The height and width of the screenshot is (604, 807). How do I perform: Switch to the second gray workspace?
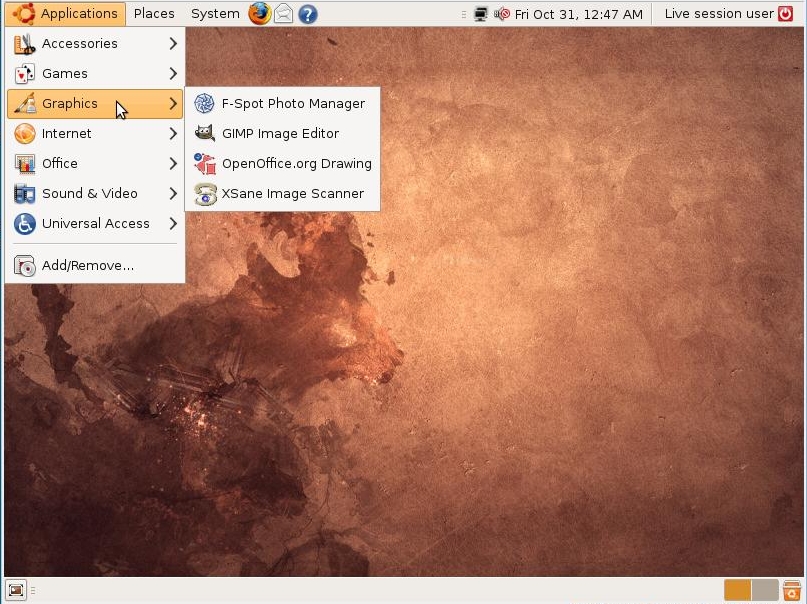click(765, 590)
